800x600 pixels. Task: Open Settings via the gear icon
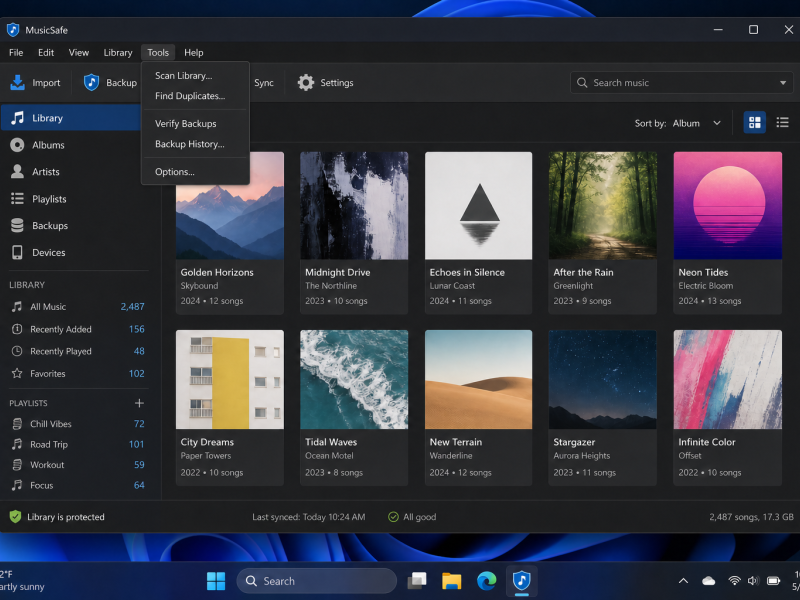[x=306, y=82]
